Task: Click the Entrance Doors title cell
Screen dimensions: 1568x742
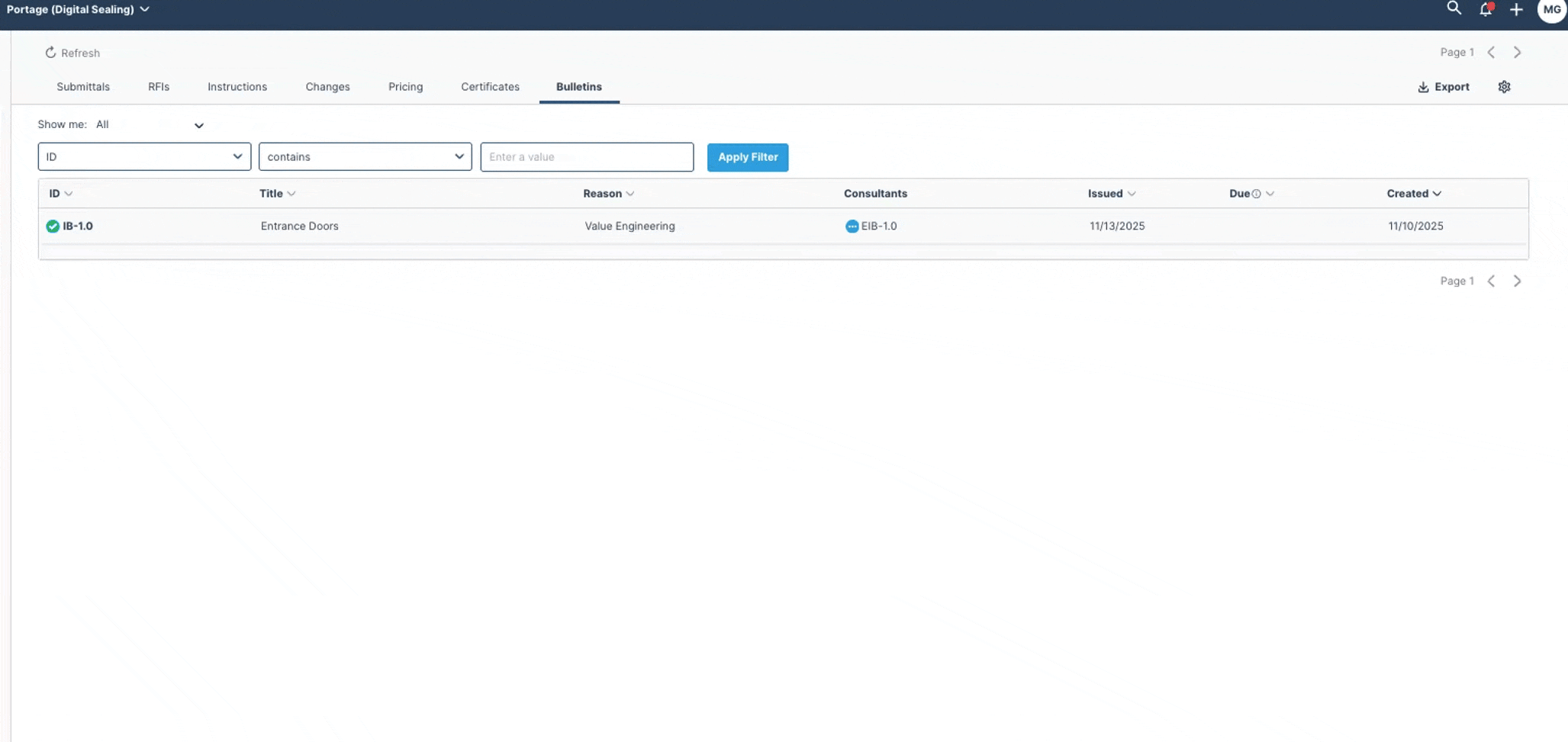Action: pyautogui.click(x=299, y=226)
